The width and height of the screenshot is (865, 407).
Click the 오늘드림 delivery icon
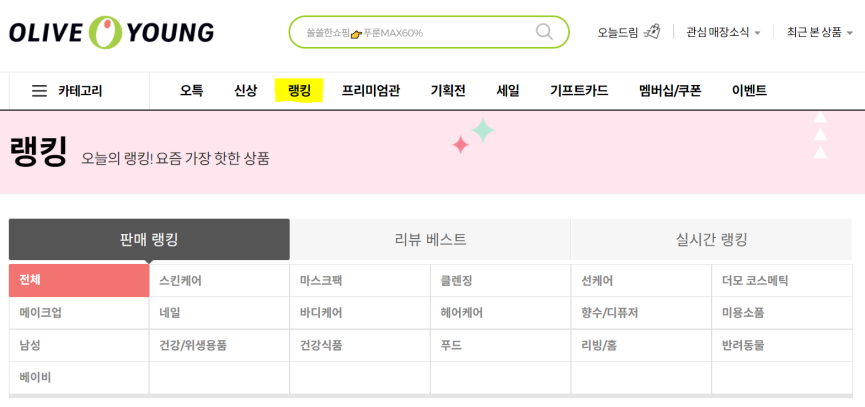point(653,32)
